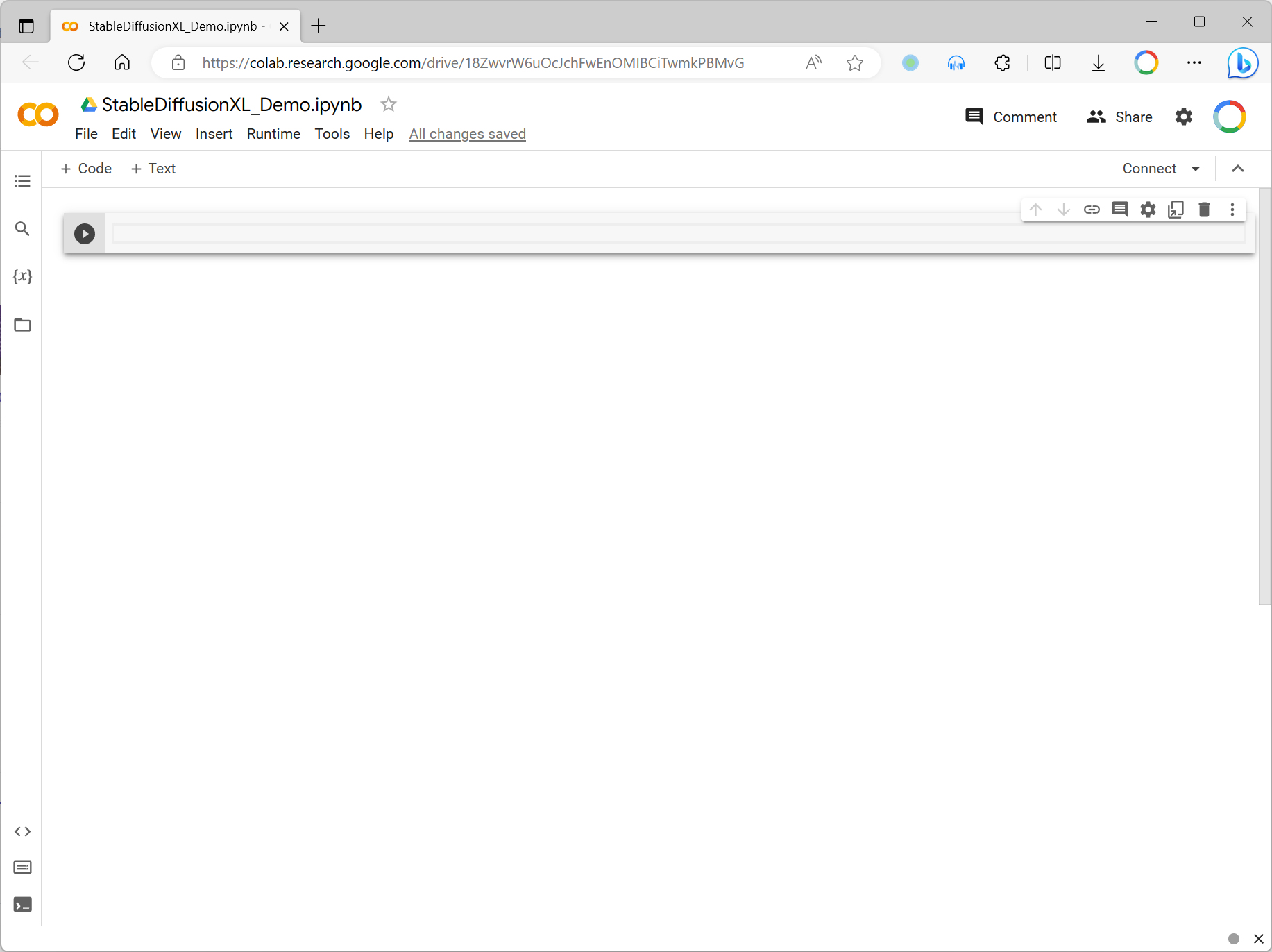Open browser Downloads
The height and width of the screenshot is (952, 1272).
point(1099,63)
